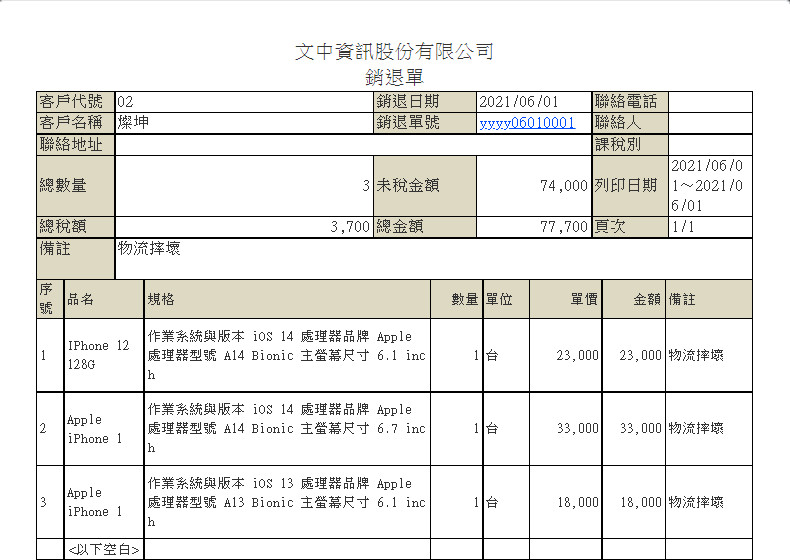The image size is (790, 560).
Task: Select the grand total 77,700
Action: point(563,227)
